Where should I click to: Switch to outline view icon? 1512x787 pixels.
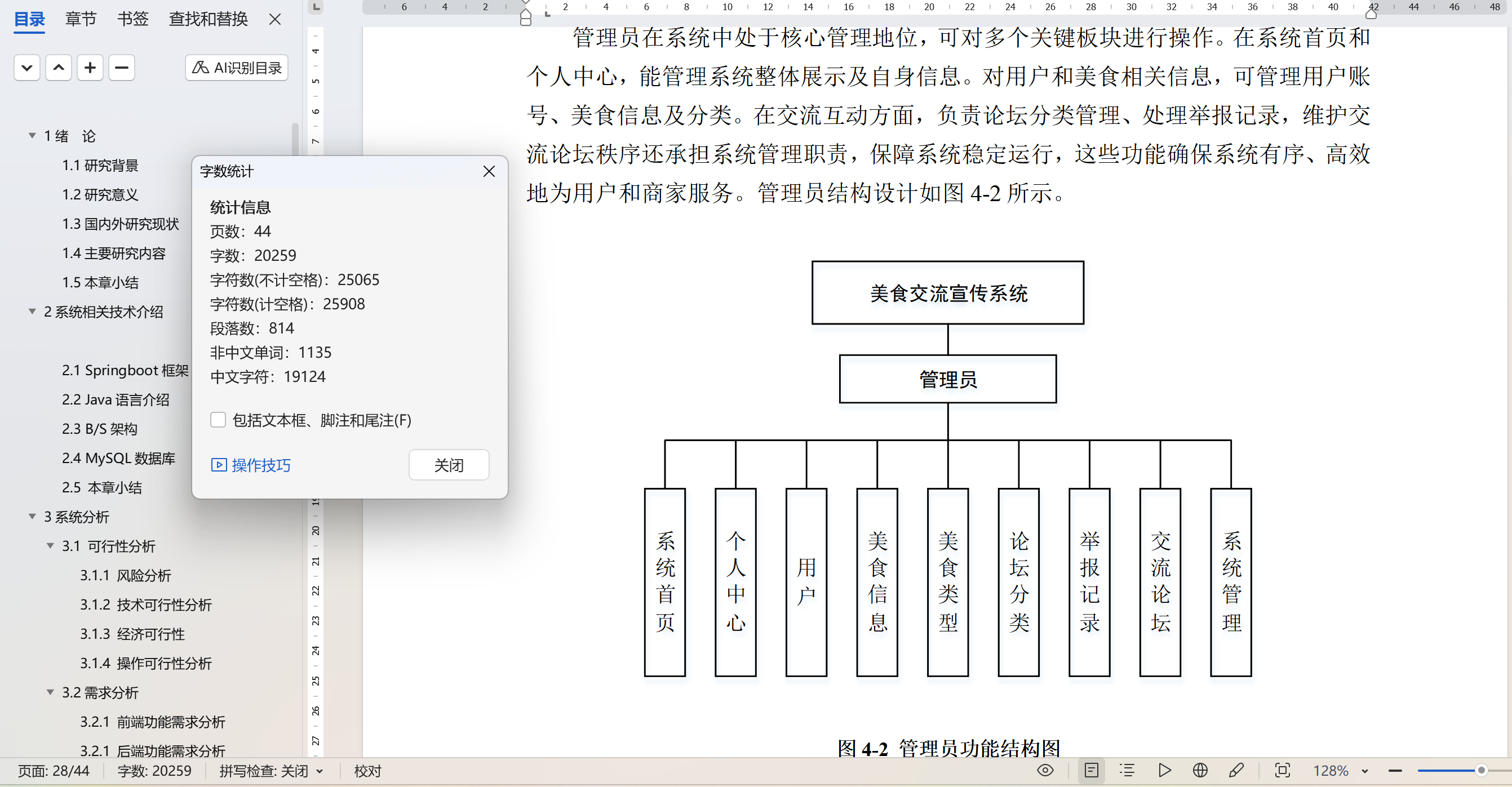click(x=1127, y=770)
